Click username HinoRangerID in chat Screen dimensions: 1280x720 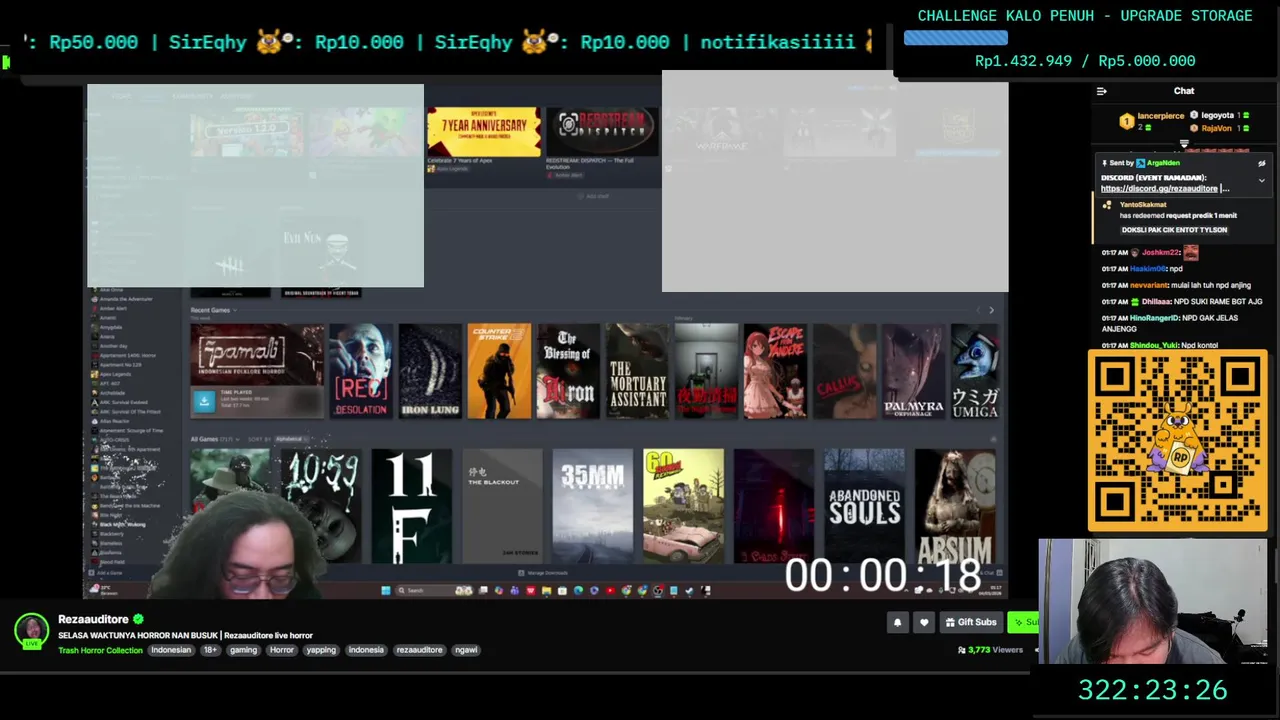1154,318
